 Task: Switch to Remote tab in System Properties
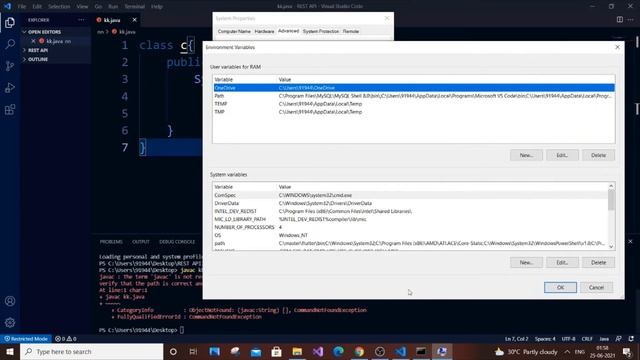tap(351, 31)
